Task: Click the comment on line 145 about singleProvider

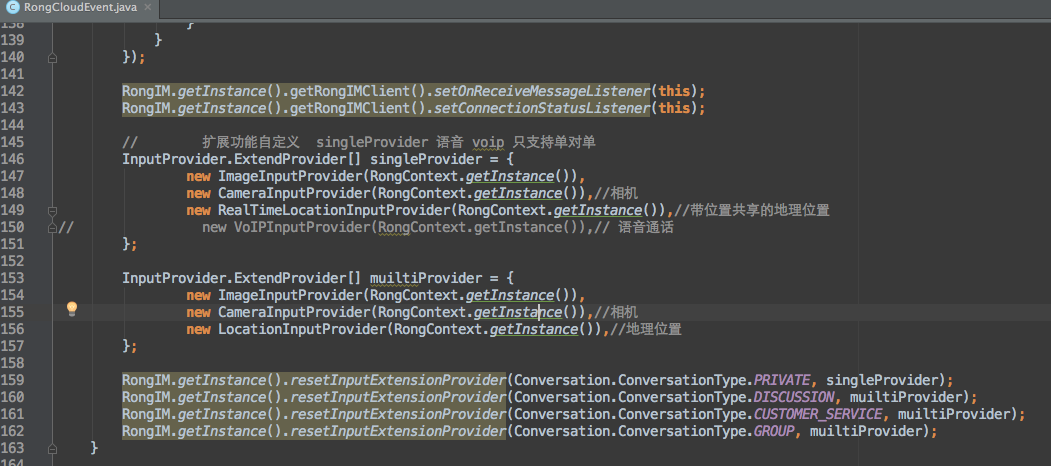Action: tap(359, 142)
